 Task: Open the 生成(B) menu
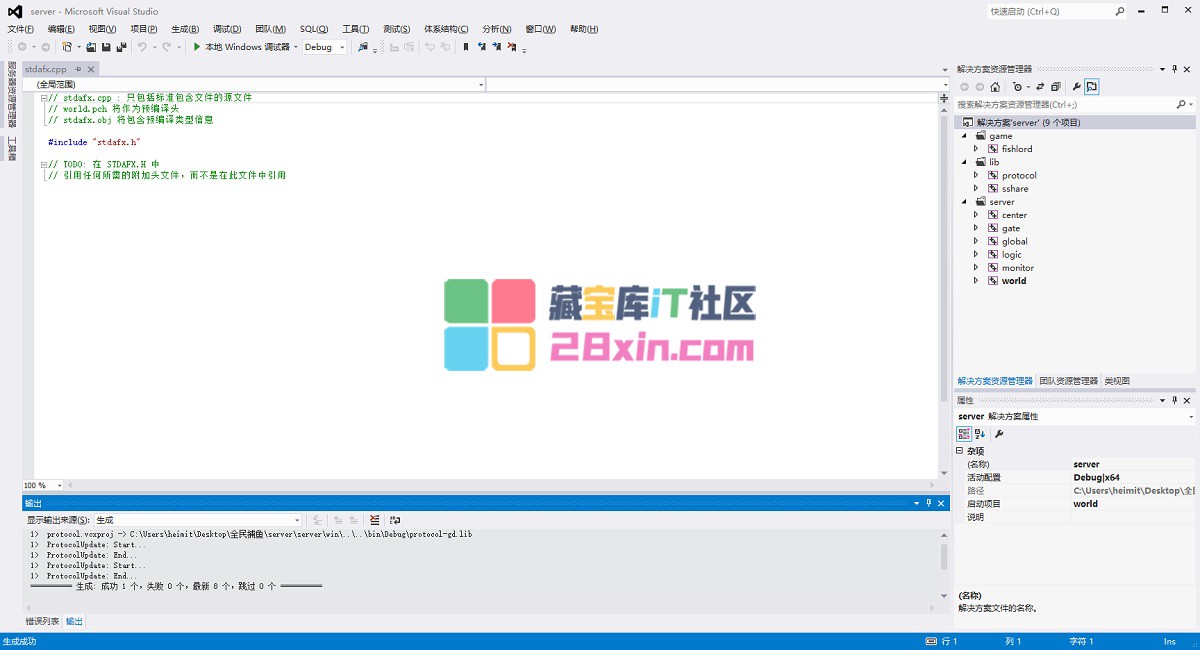(185, 29)
